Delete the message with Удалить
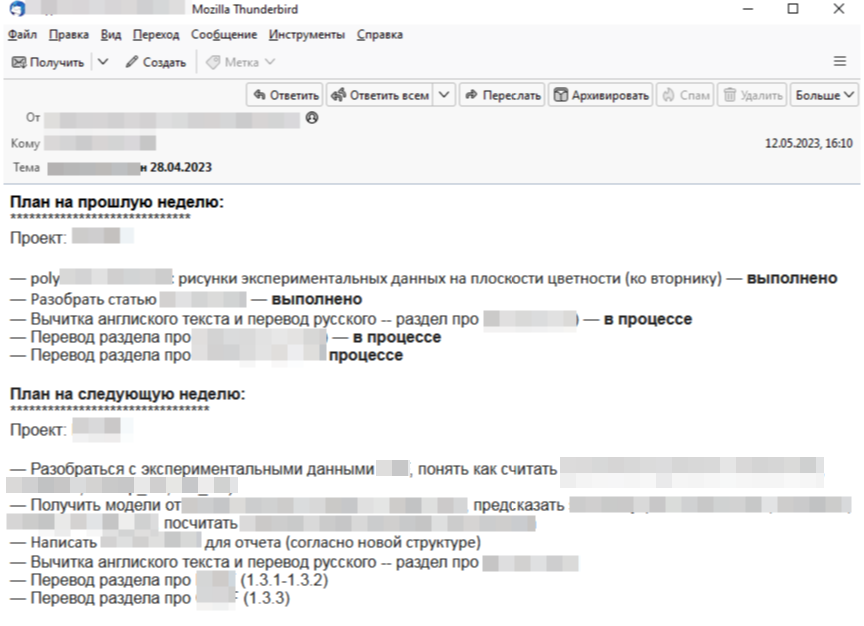The width and height of the screenshot is (864, 626). tap(752, 96)
